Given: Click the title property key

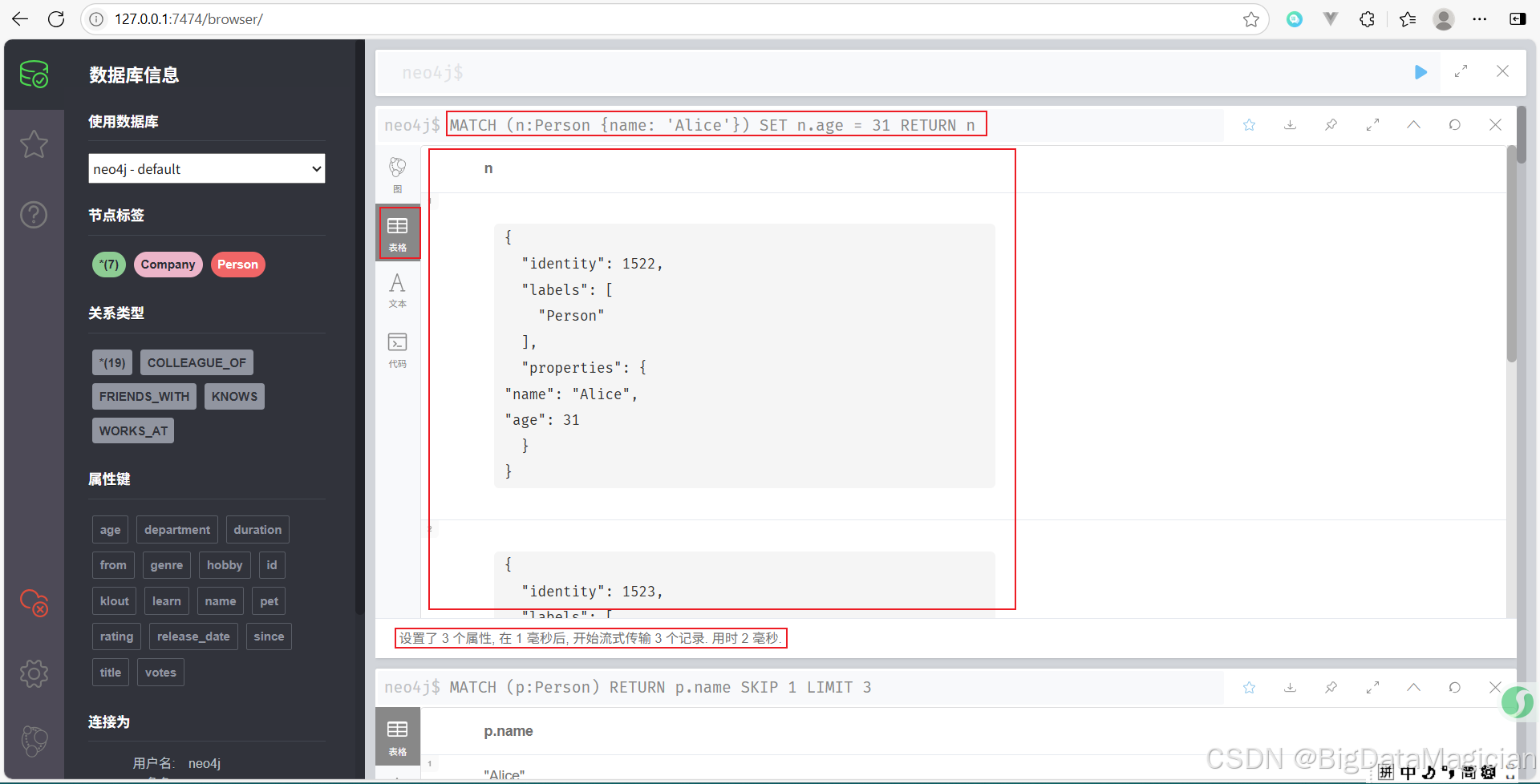Looking at the screenshot, I should [111, 673].
